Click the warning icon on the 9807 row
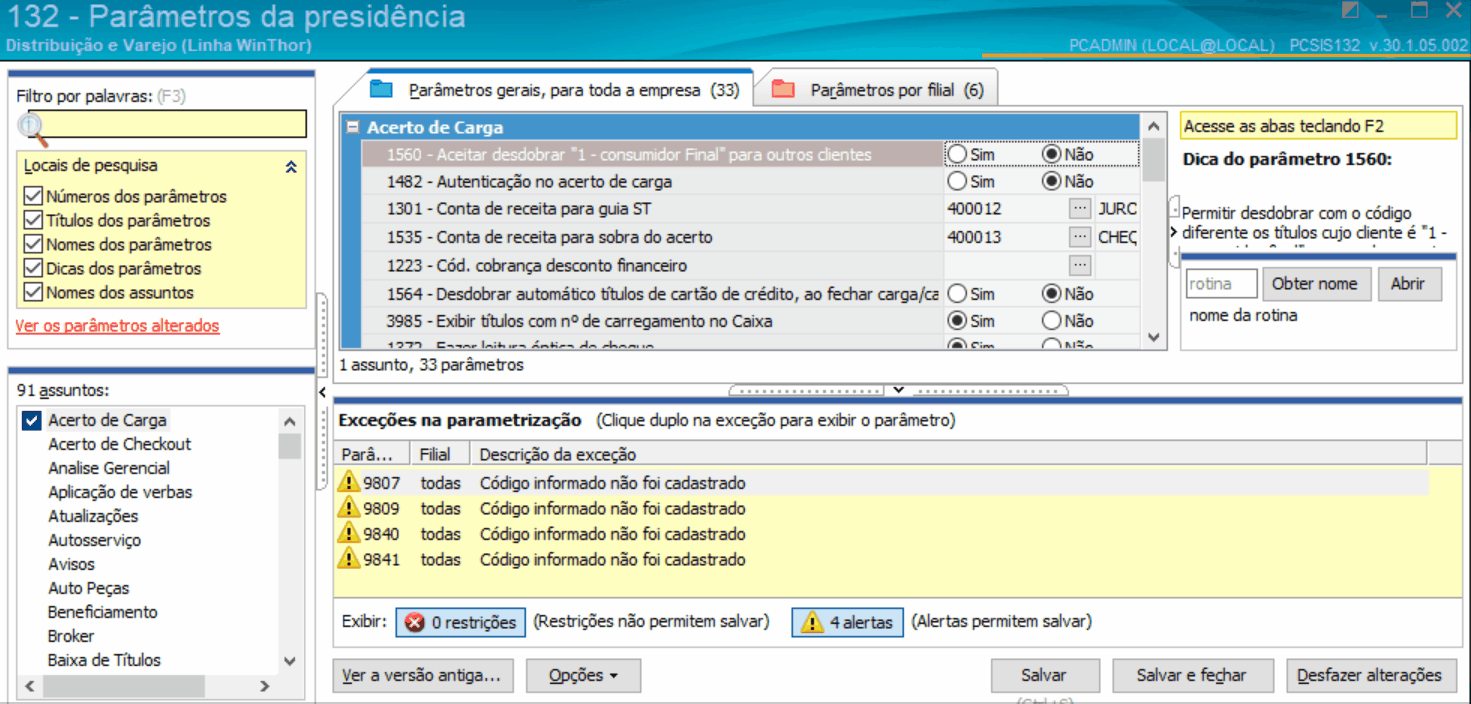Screen dimensions: 1471x704 349,482
